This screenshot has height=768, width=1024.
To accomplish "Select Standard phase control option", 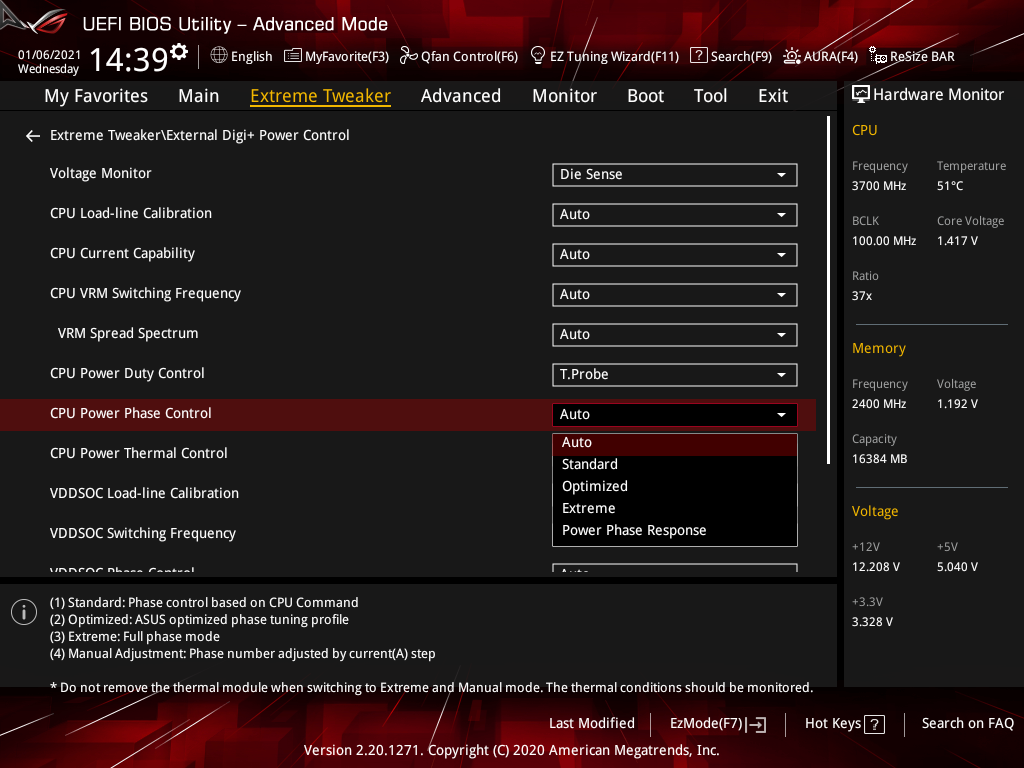I will 675,464.
